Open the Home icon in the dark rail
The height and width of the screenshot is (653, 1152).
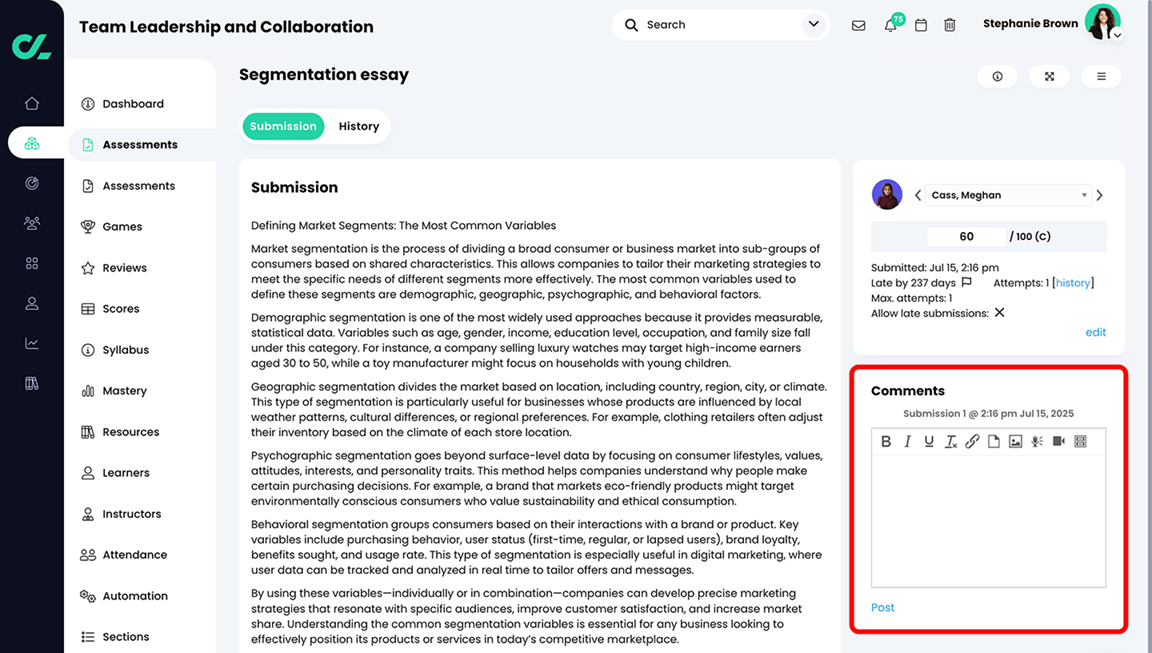pyautogui.click(x=32, y=104)
